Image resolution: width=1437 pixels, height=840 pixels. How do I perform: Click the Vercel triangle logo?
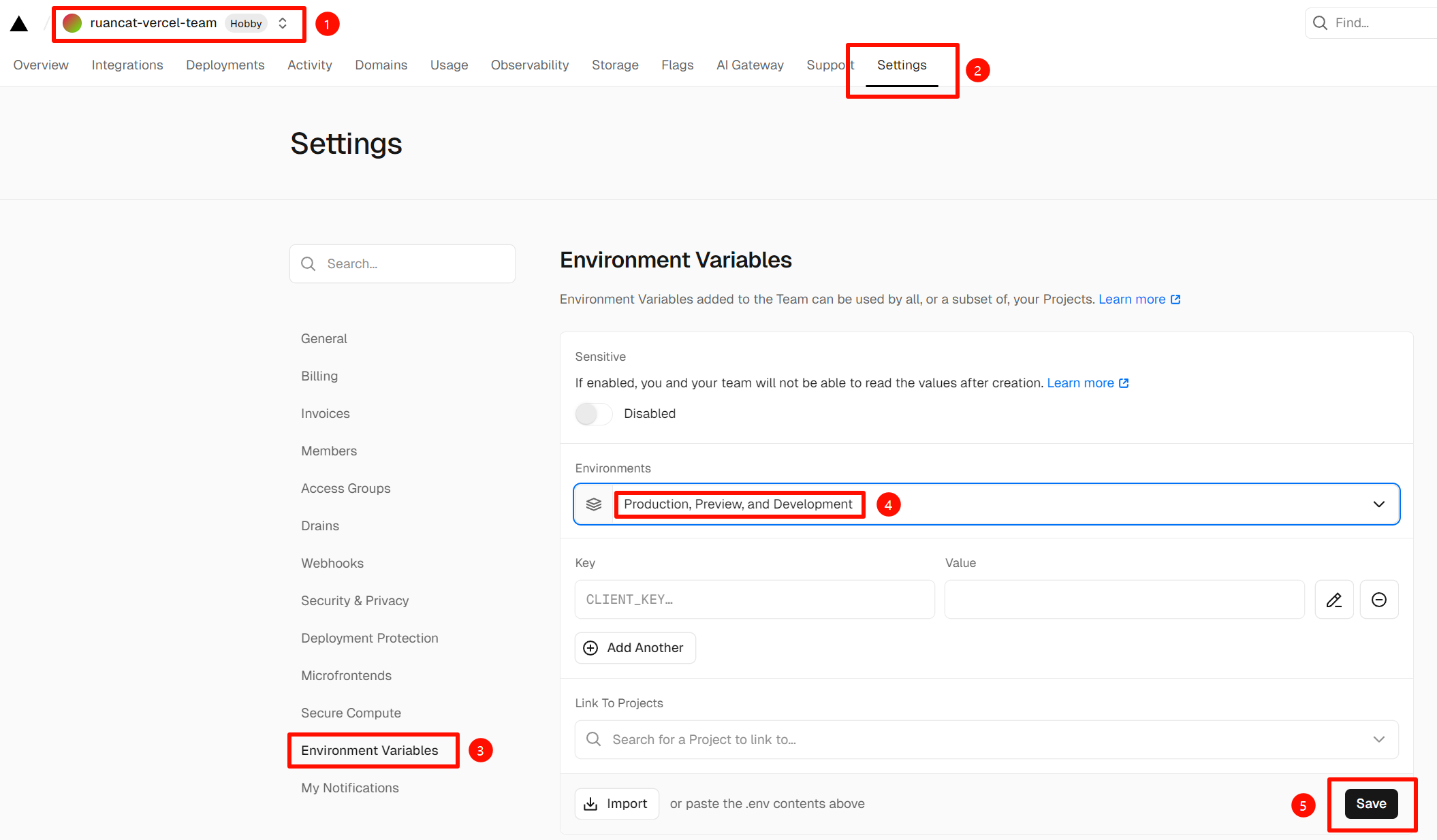click(19, 24)
